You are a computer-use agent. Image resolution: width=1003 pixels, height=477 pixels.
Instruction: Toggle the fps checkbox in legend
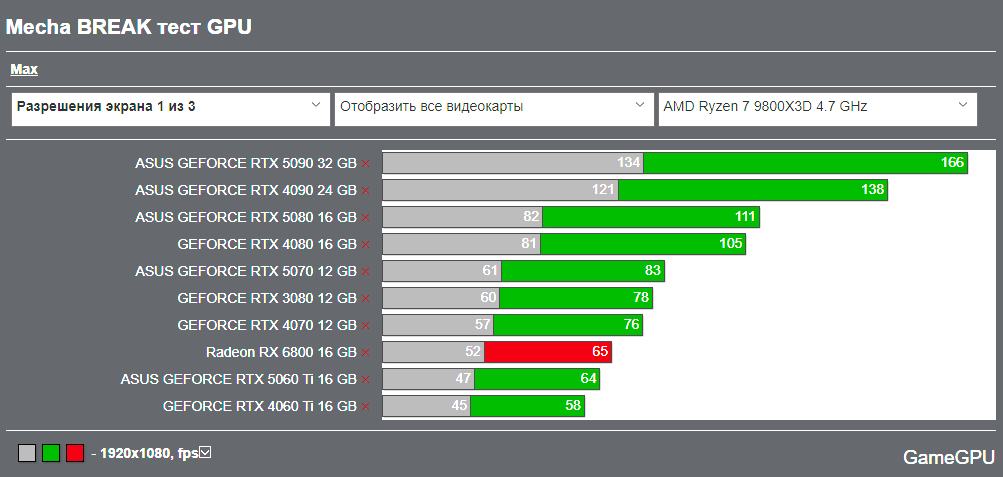point(205,453)
